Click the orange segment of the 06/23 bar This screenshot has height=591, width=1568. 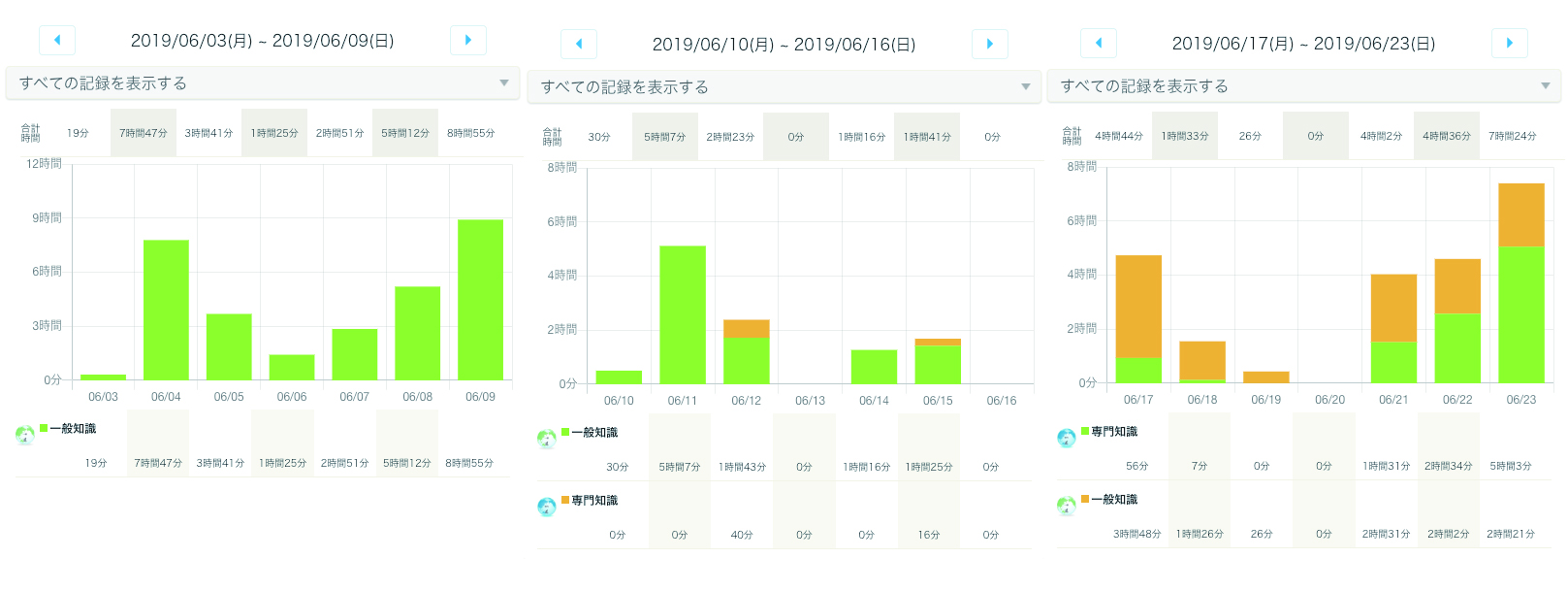[1521, 214]
